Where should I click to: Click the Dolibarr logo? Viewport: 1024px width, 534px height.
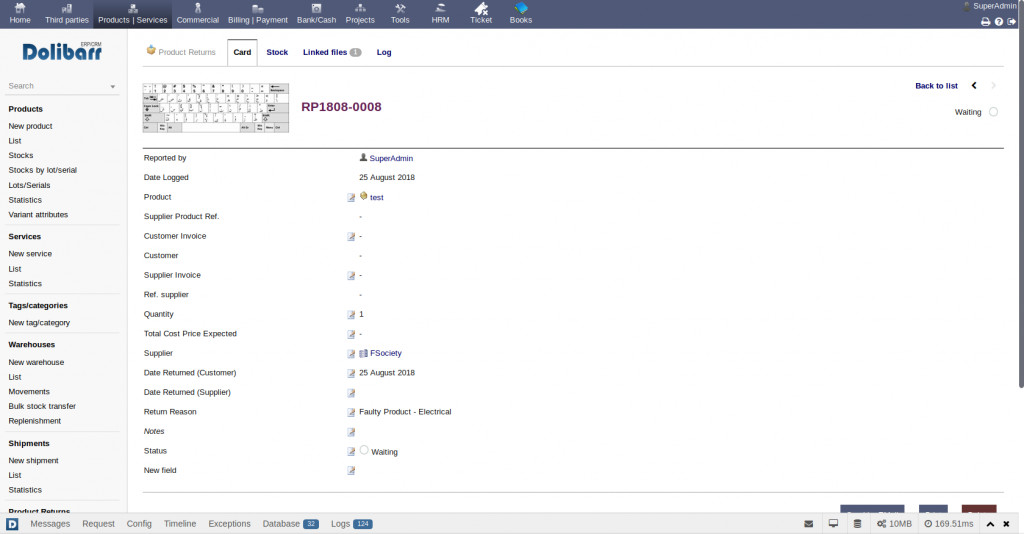pos(62,52)
